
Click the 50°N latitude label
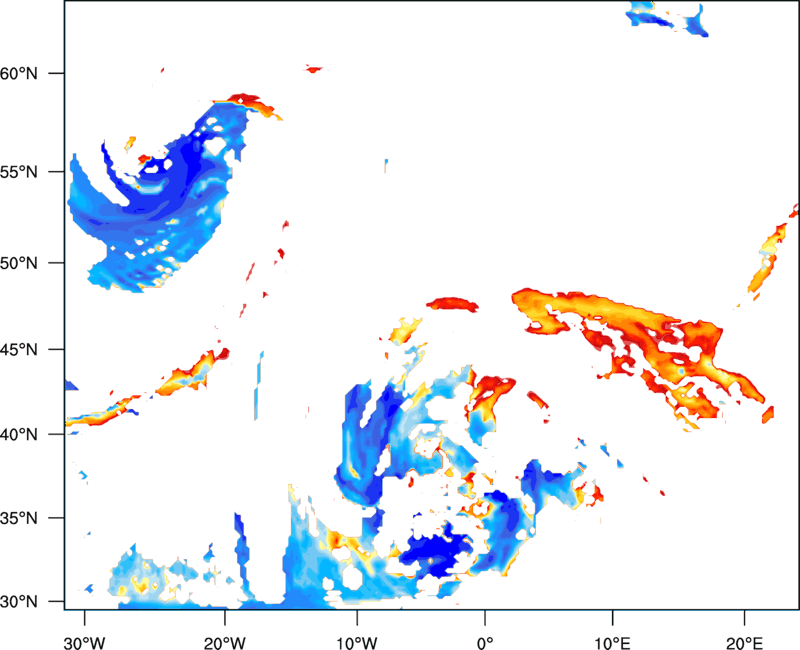coord(19,263)
